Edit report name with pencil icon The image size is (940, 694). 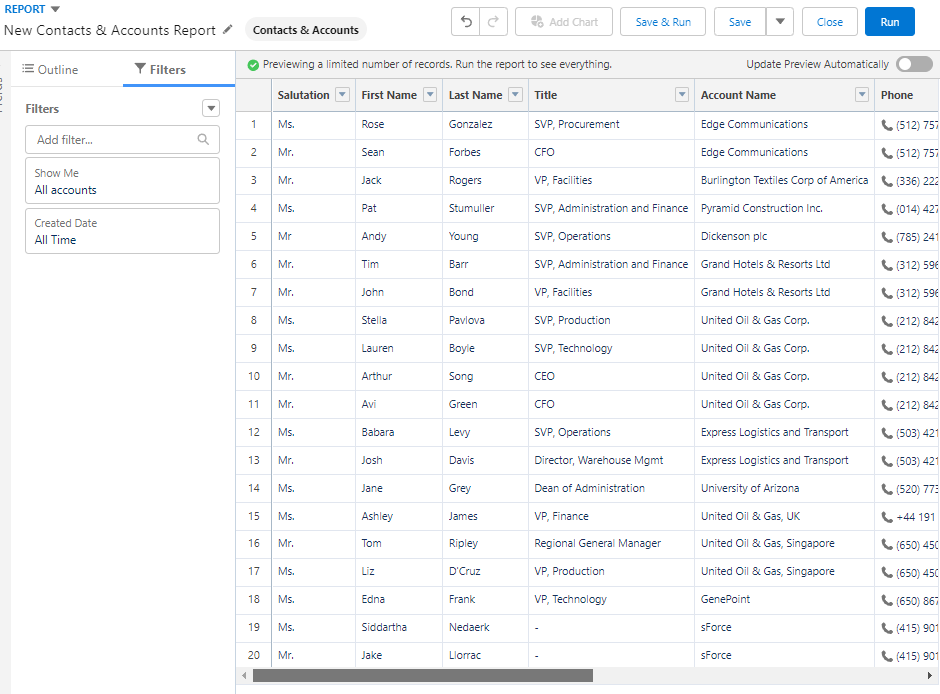(227, 29)
